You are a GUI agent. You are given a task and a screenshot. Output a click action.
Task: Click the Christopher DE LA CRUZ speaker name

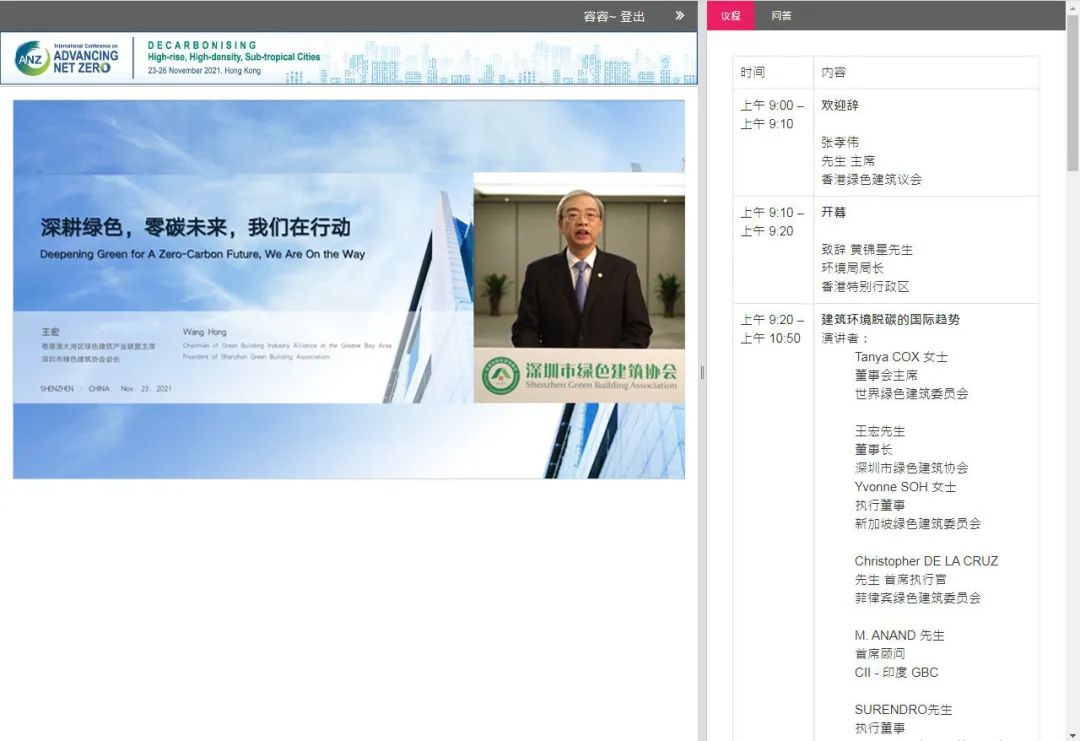point(926,561)
